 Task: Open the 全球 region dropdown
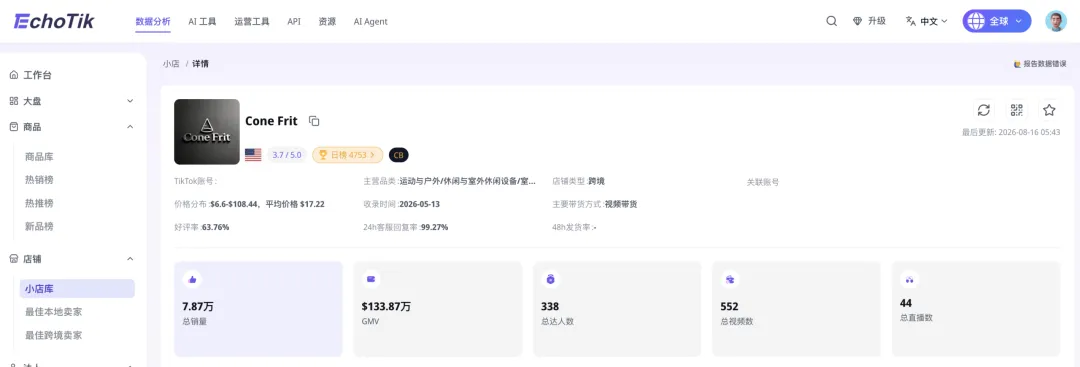[x=997, y=21]
